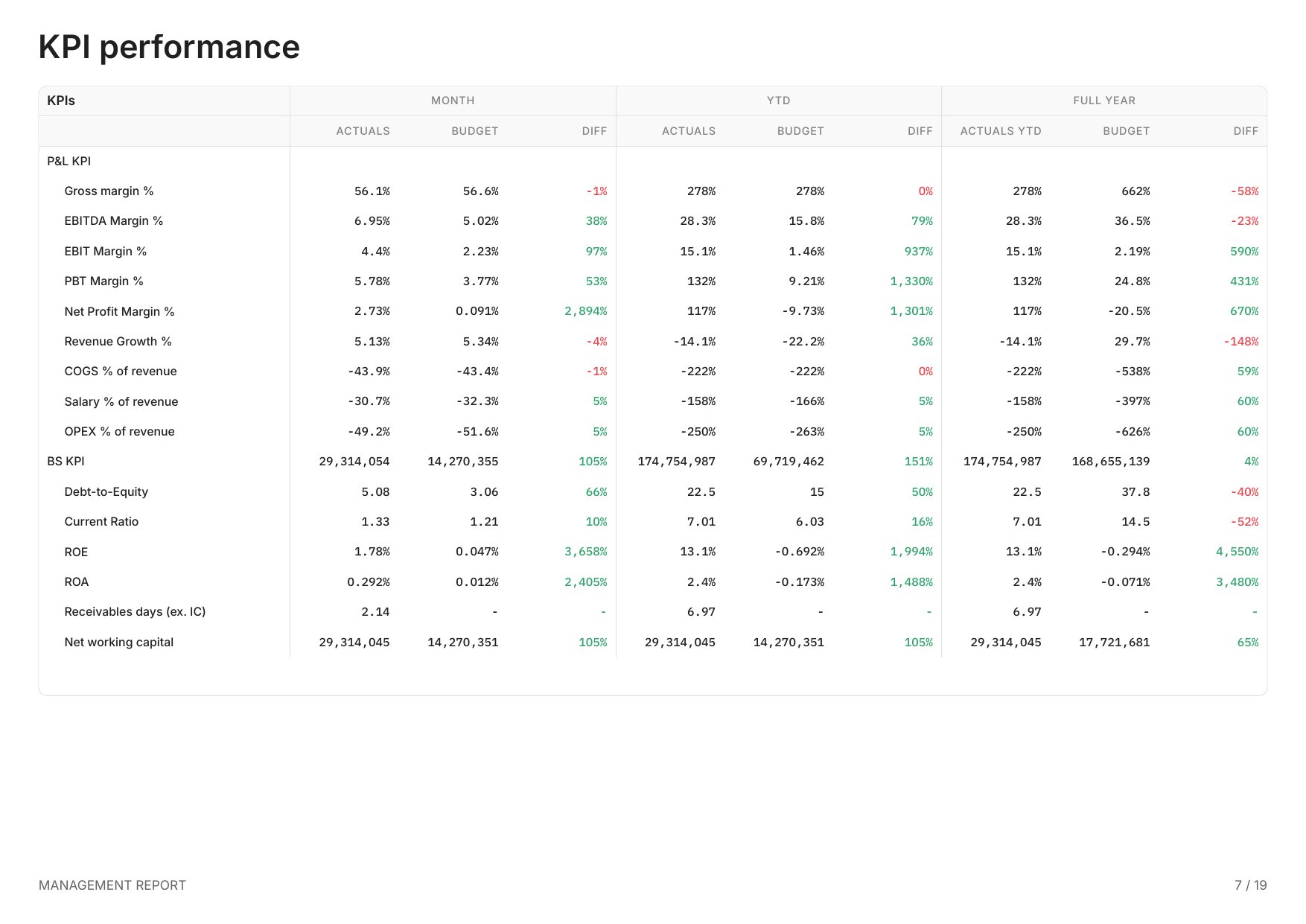The image size is (1306, 924).
Task: Select the OPEX % of revenue row label
Action: pos(119,432)
